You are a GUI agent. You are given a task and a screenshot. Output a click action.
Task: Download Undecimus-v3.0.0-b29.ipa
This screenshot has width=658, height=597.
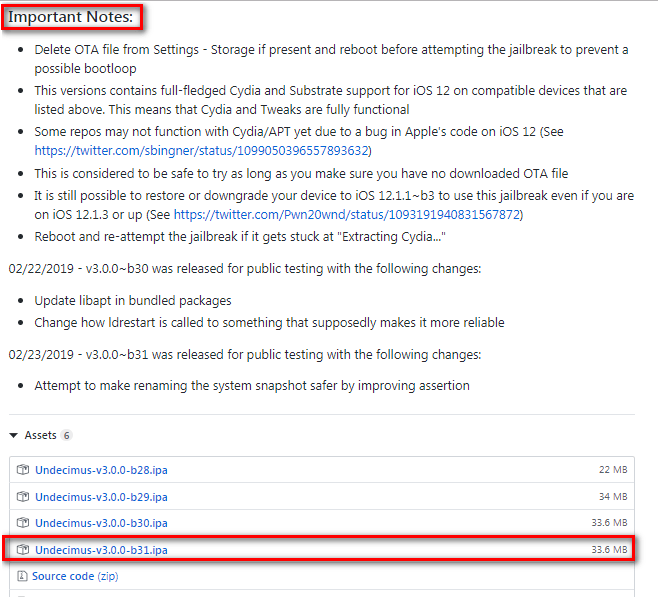(x=101, y=497)
